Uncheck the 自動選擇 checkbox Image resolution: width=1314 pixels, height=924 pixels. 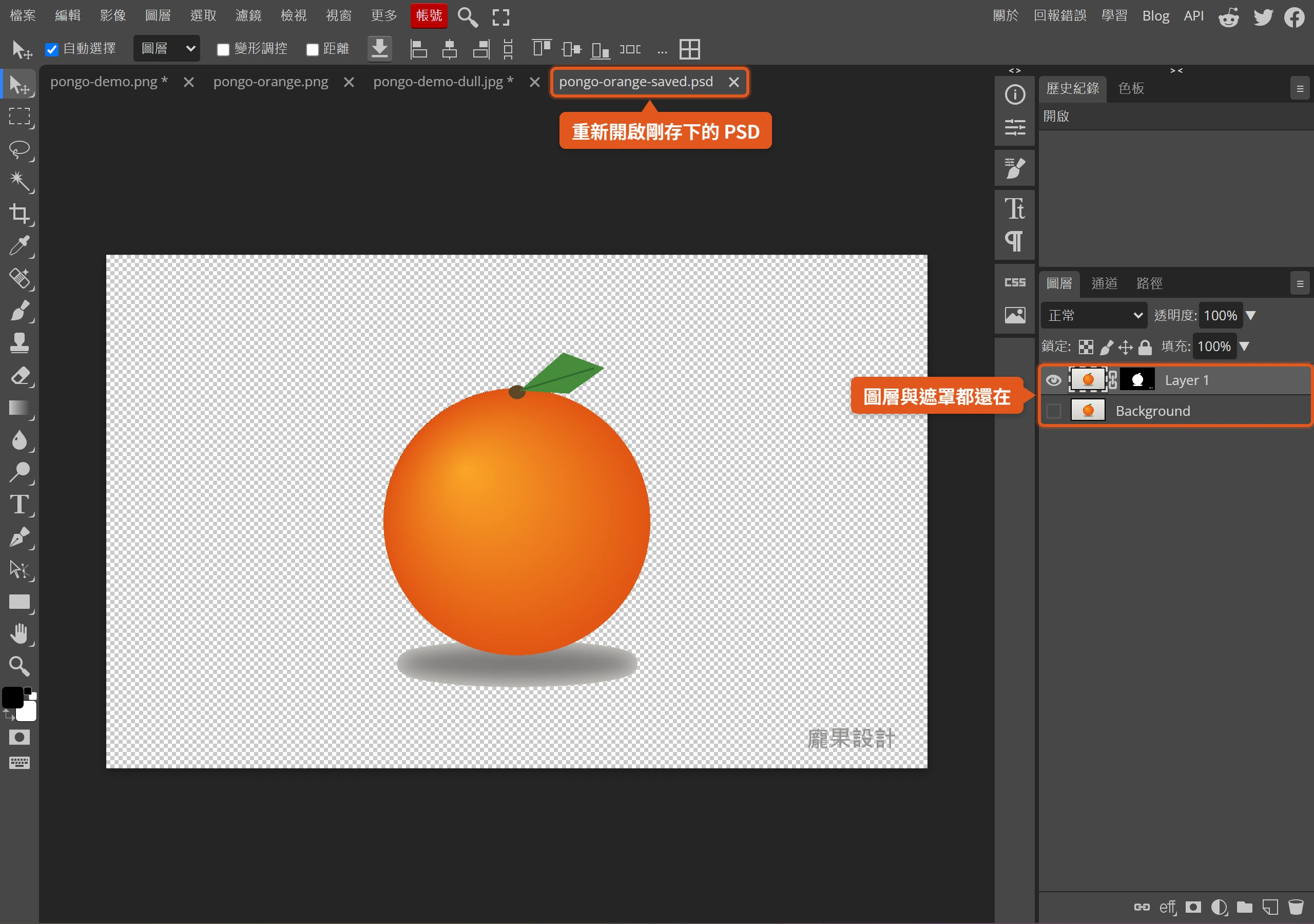52,49
